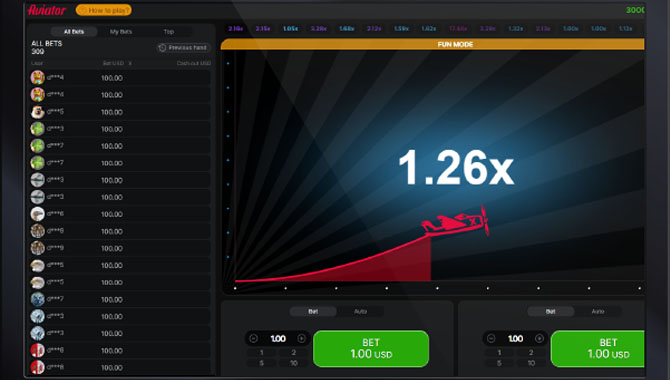670x380 pixels.
Task: Select the 1.05x round history chip
Action: [x=291, y=29]
